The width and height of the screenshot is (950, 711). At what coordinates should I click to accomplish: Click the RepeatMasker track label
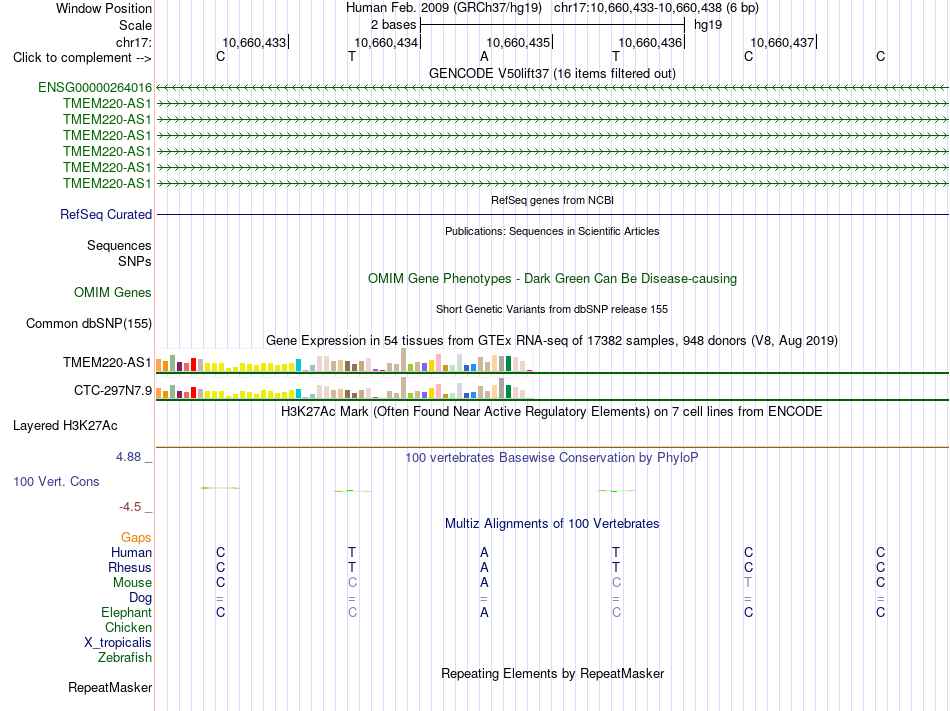110,687
